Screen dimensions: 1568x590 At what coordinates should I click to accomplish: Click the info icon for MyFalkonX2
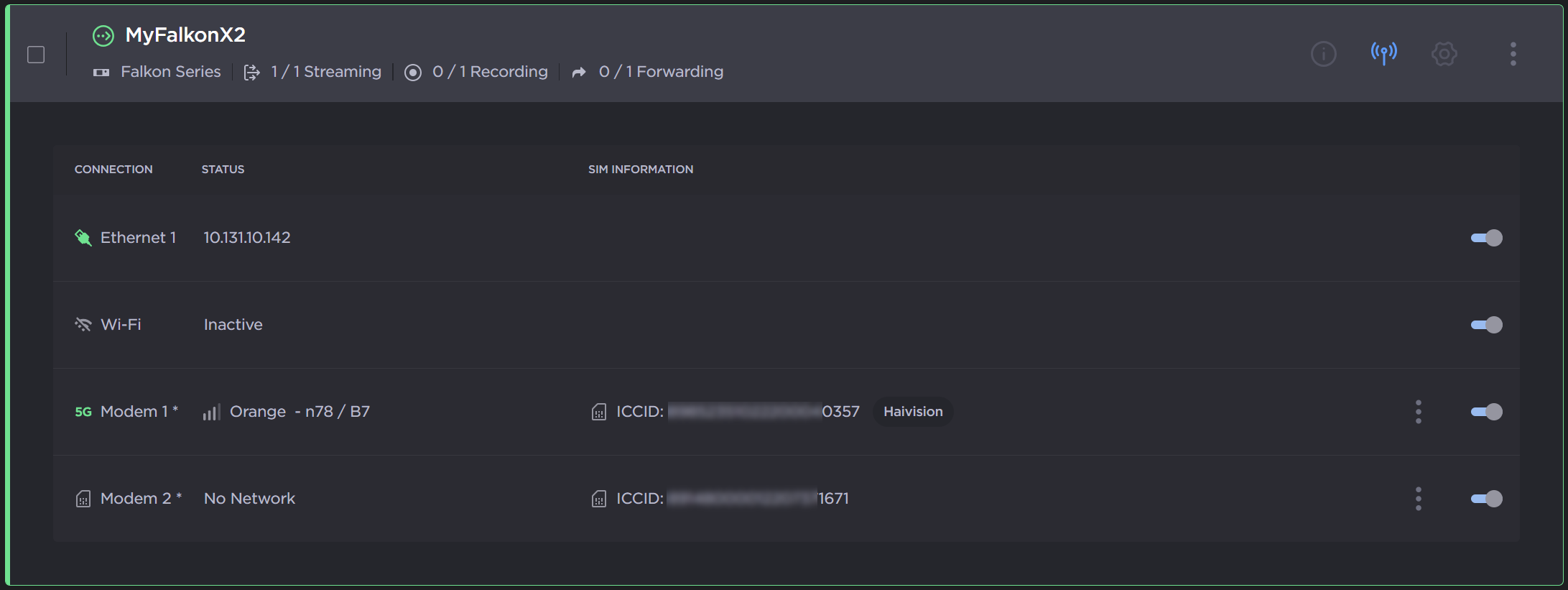point(1323,54)
